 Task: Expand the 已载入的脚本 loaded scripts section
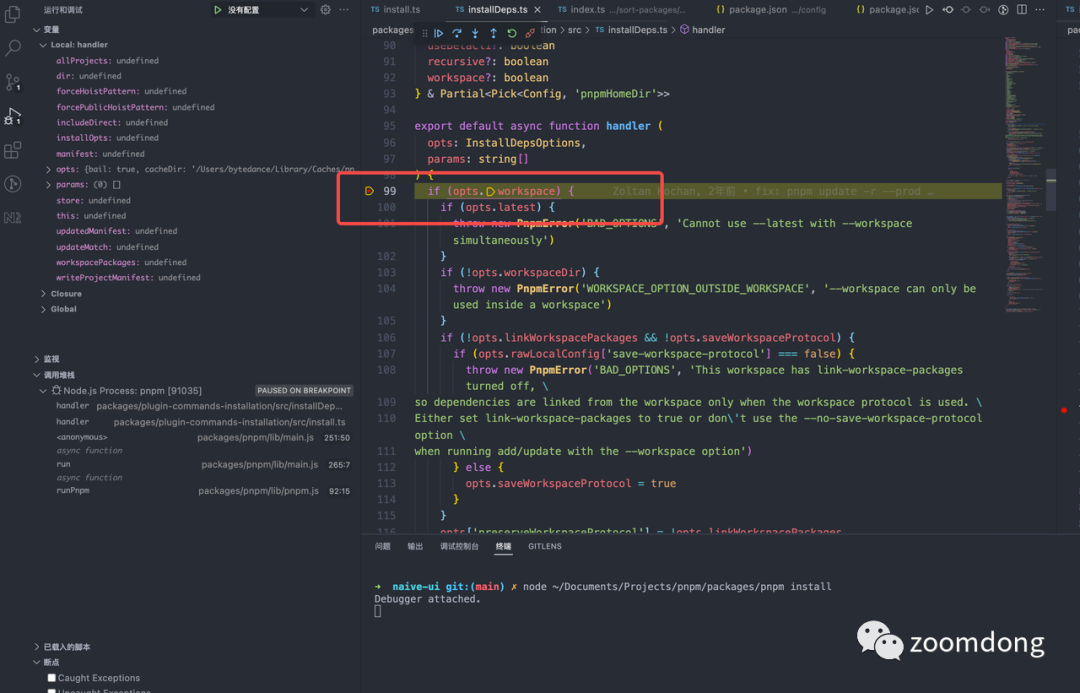(x=37, y=647)
